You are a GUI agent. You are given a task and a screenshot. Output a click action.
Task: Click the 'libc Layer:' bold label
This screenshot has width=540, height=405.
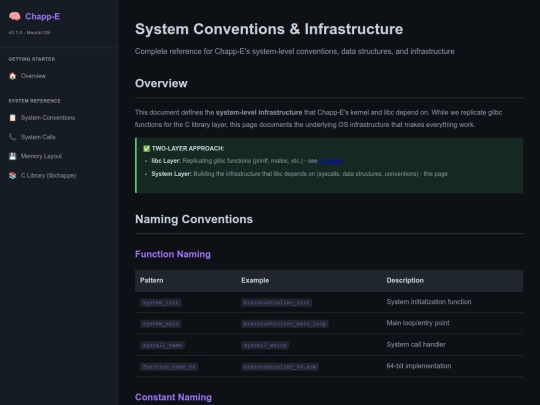[166, 161]
